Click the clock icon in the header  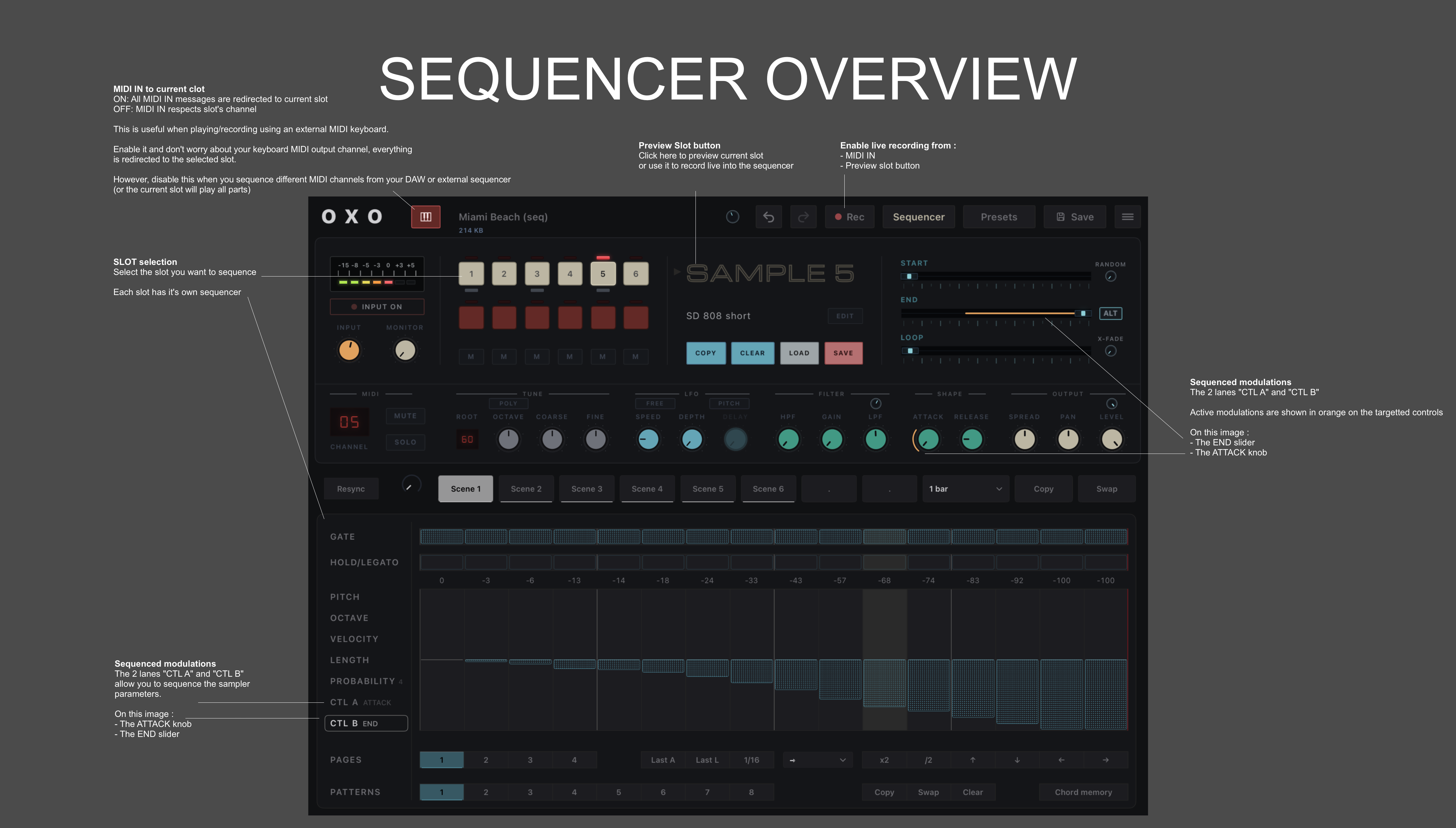click(733, 217)
